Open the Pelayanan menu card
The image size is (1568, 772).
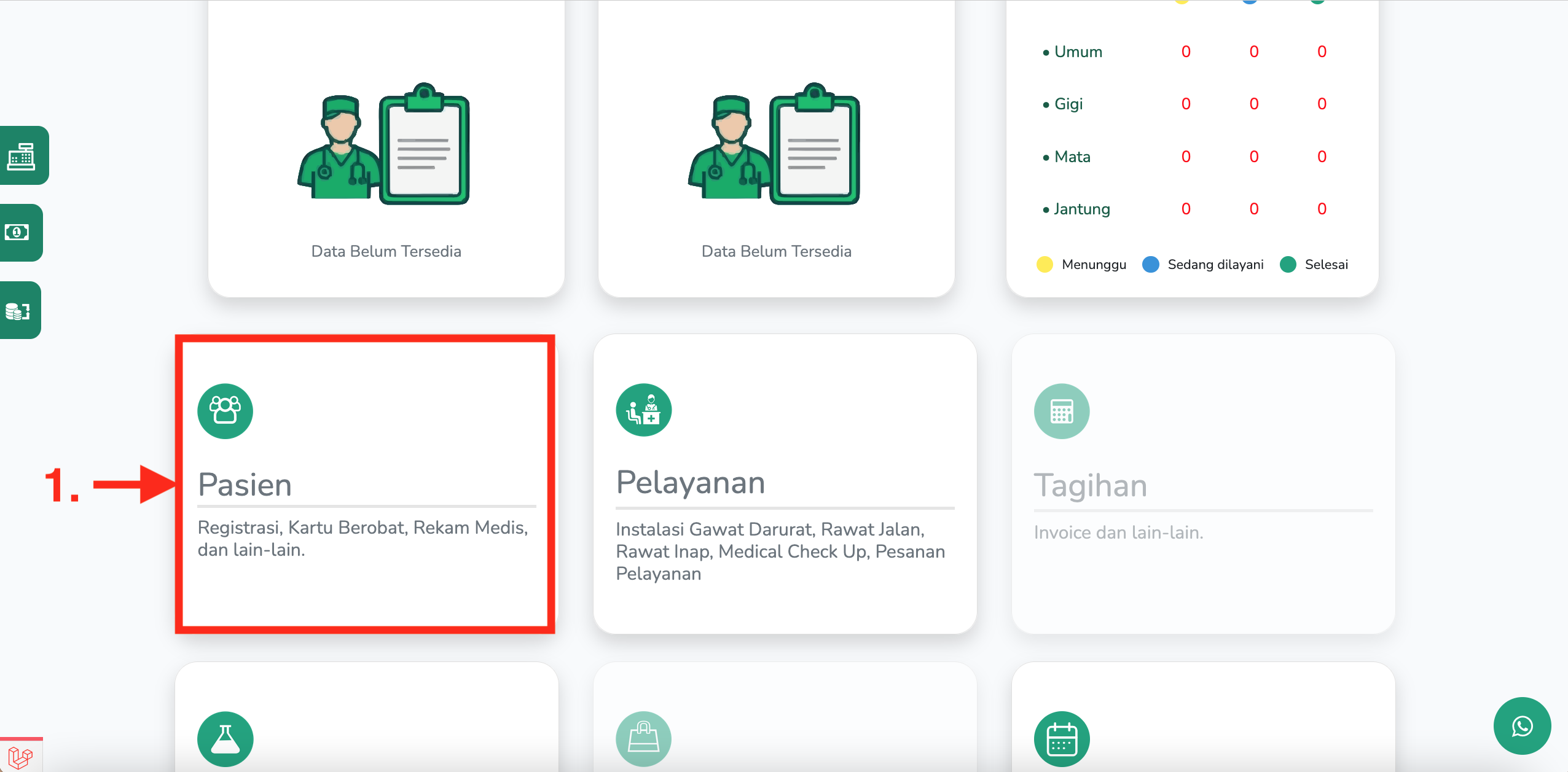pyautogui.click(x=784, y=483)
